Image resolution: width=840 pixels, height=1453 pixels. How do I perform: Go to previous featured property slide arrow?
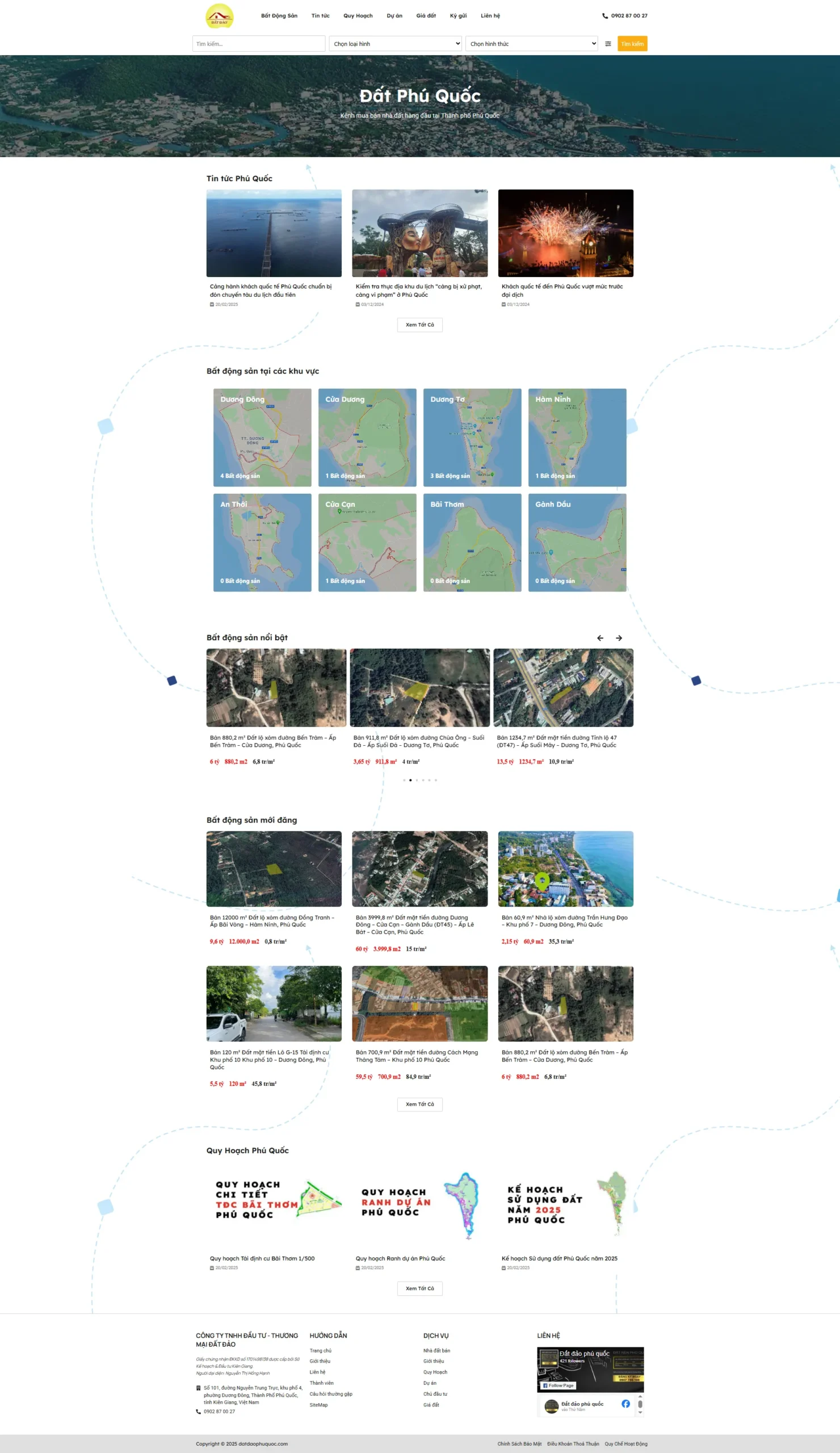click(600, 638)
